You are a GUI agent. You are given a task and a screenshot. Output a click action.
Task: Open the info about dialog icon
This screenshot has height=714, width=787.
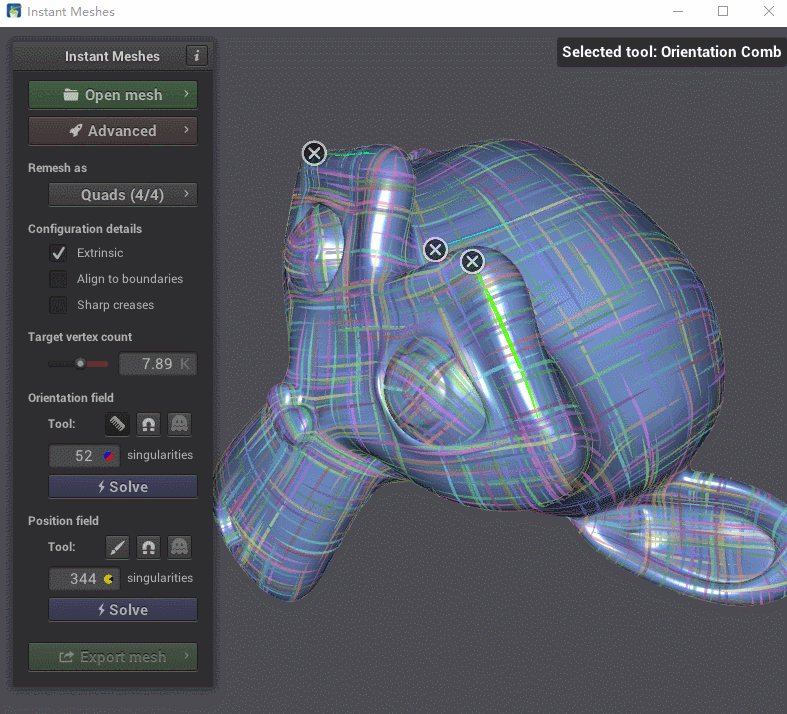(197, 56)
